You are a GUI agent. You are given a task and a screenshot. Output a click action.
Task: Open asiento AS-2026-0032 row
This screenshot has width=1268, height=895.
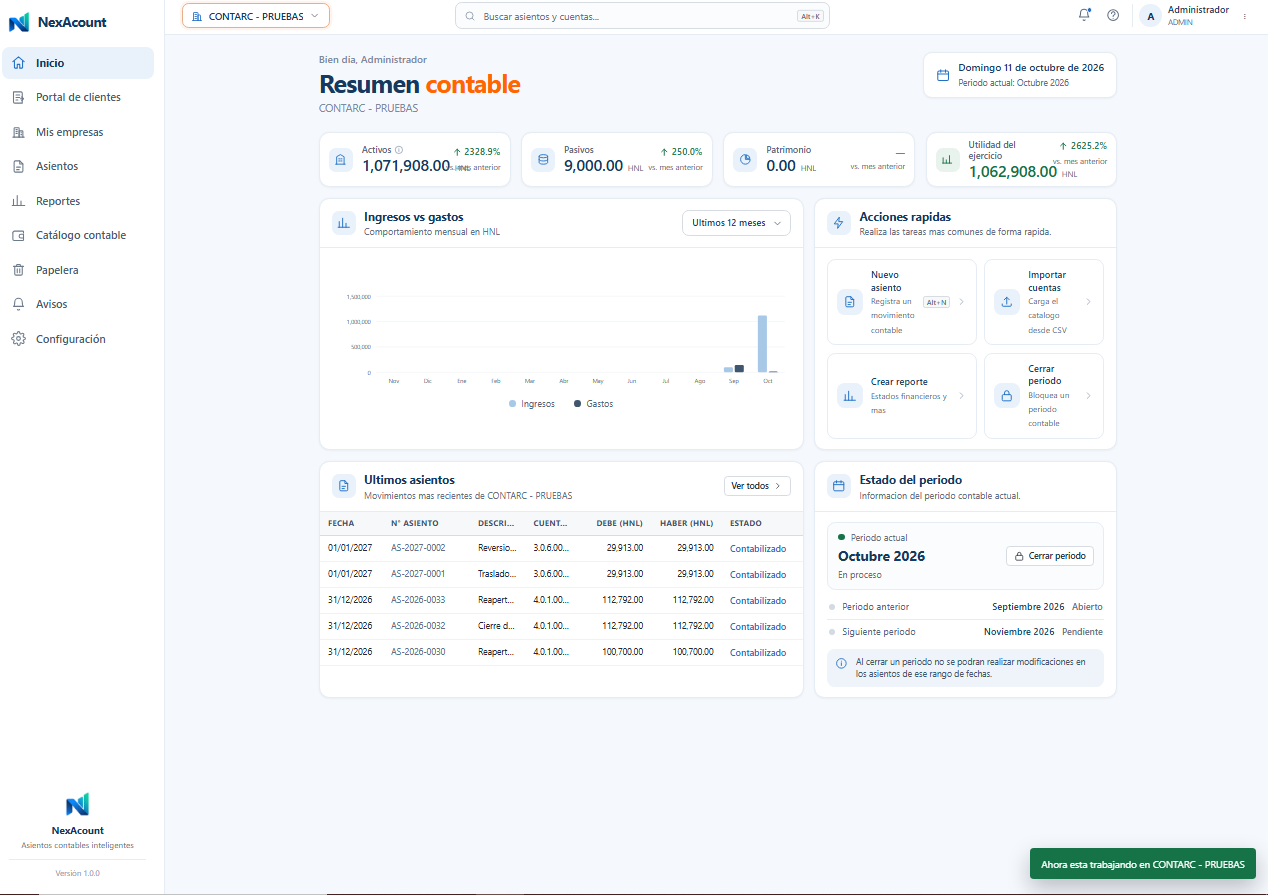click(x=561, y=626)
